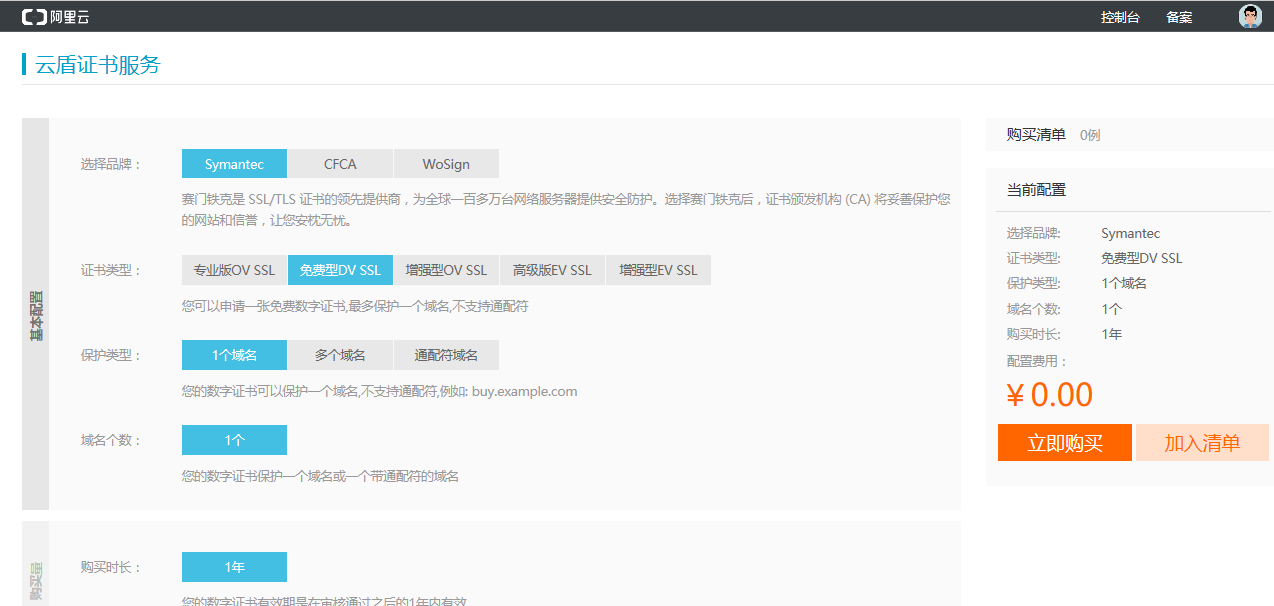The image size is (1274, 606).
Task: Choose 增强型EV SSL certificate type
Action: pyautogui.click(x=658, y=270)
